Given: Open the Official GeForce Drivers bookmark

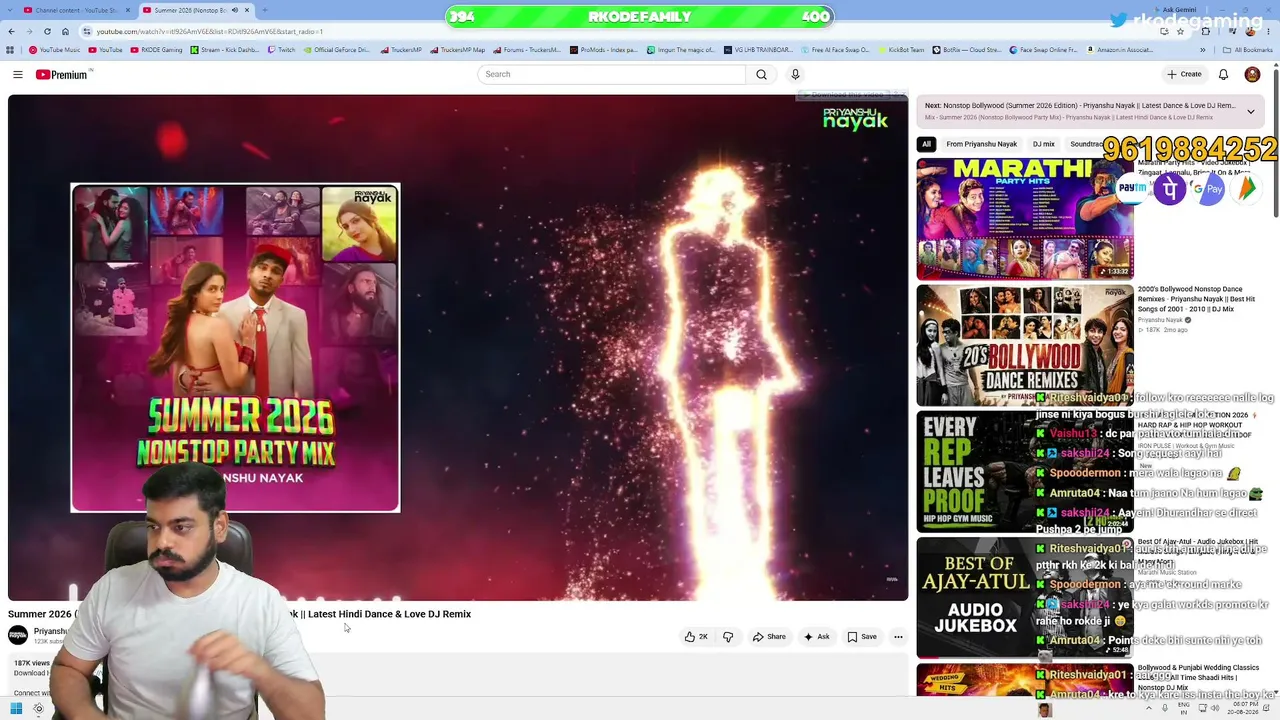Looking at the screenshot, I should point(336,50).
